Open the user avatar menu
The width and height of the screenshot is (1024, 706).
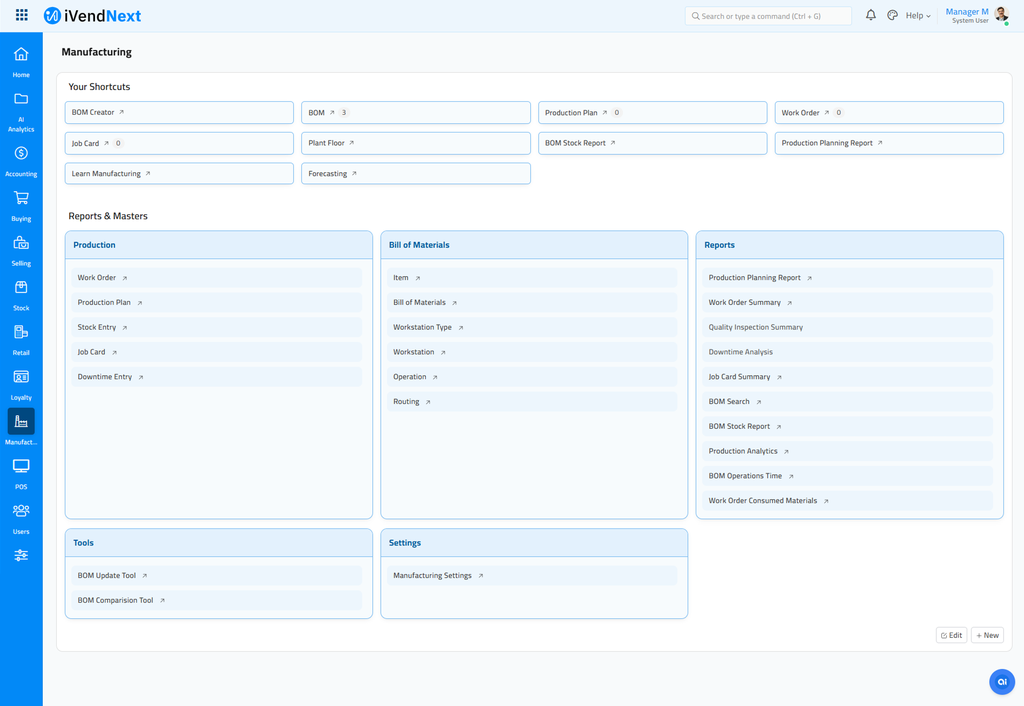(x=1001, y=15)
